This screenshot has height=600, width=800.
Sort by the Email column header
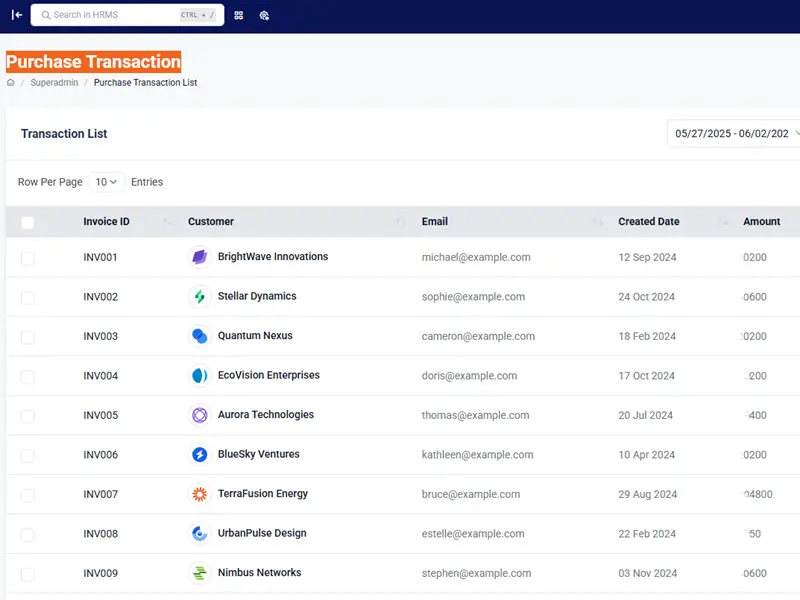[x=435, y=222]
